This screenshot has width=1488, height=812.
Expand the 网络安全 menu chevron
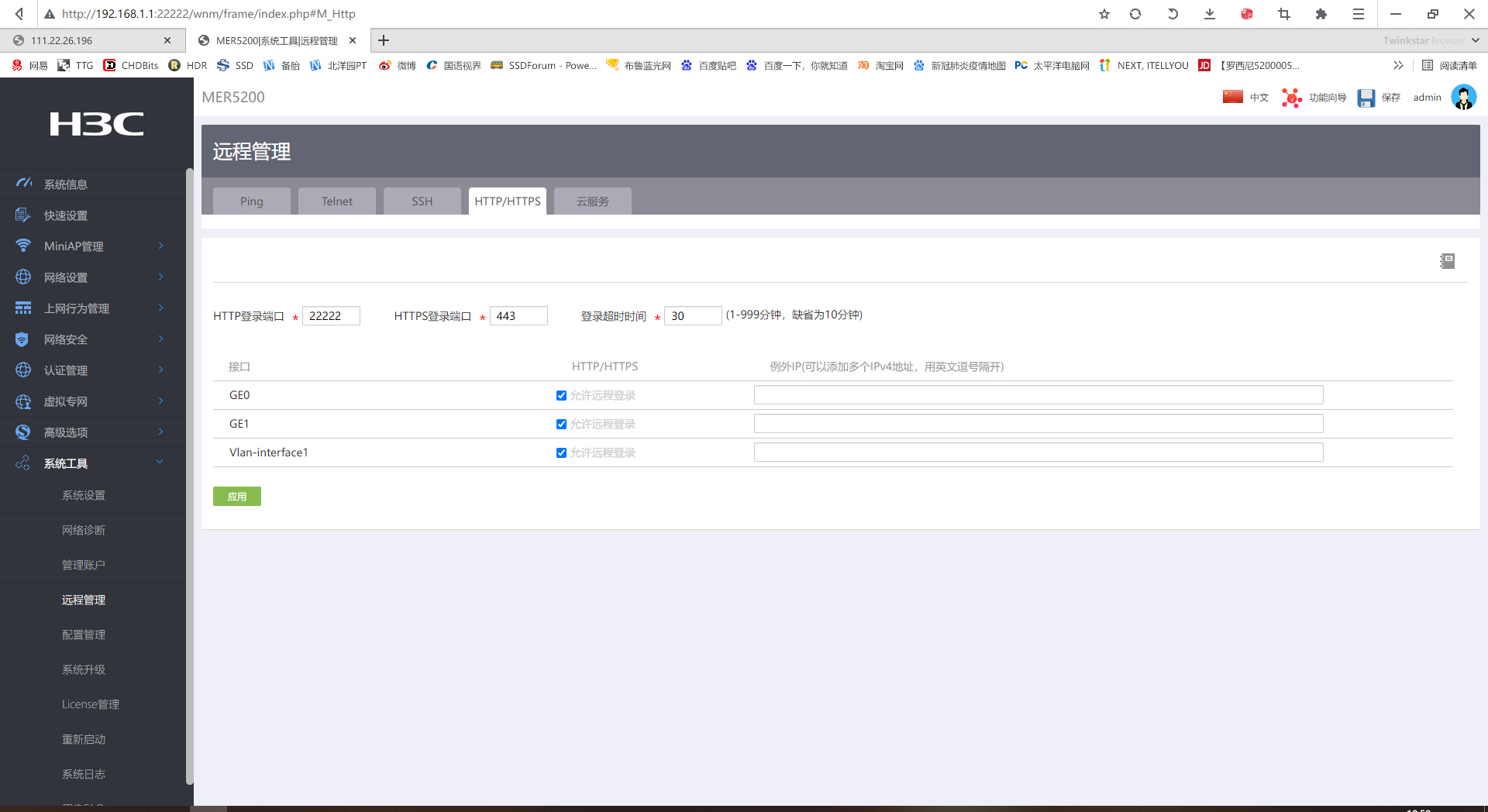point(160,339)
